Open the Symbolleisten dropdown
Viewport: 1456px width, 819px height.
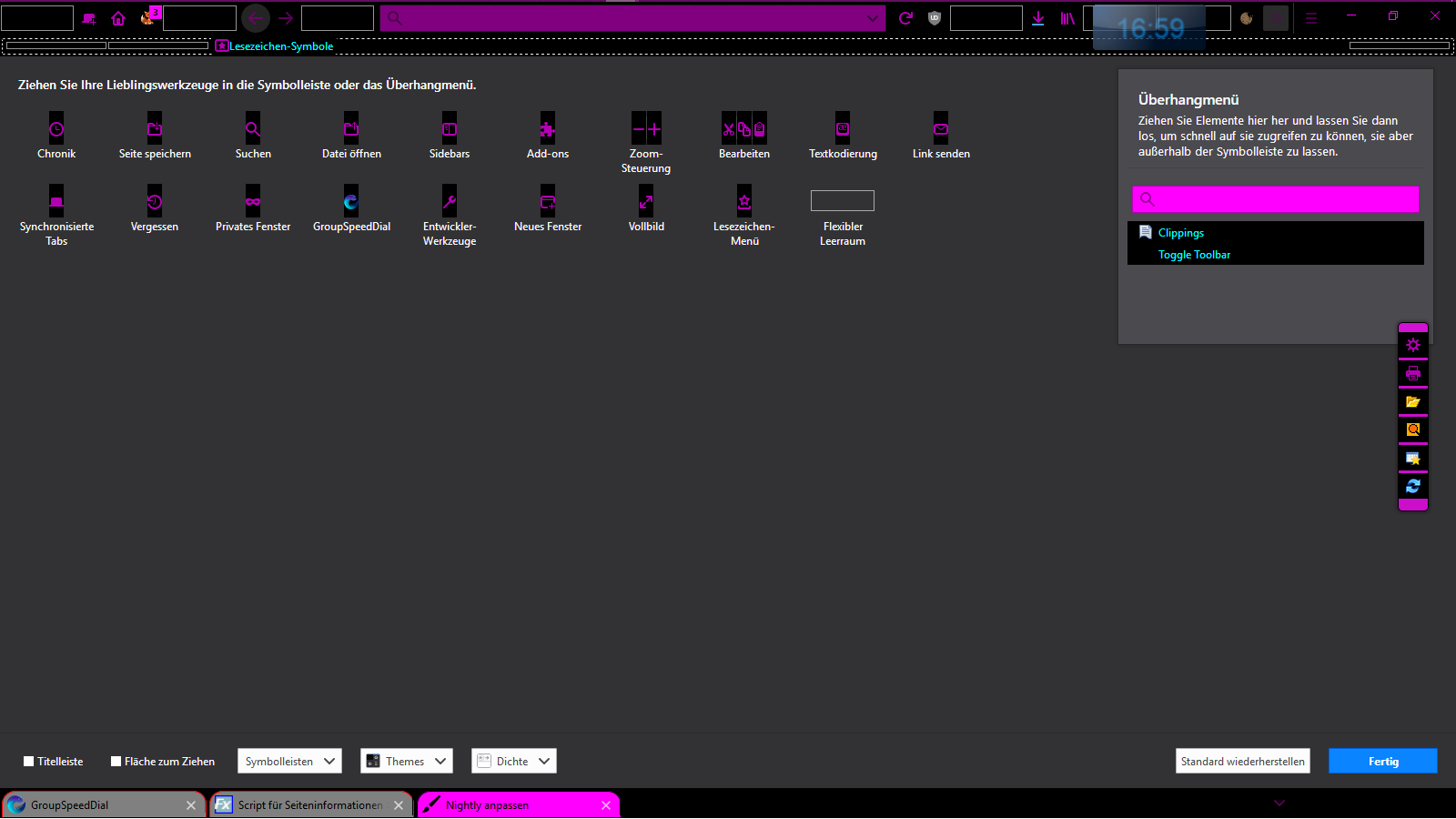[289, 762]
